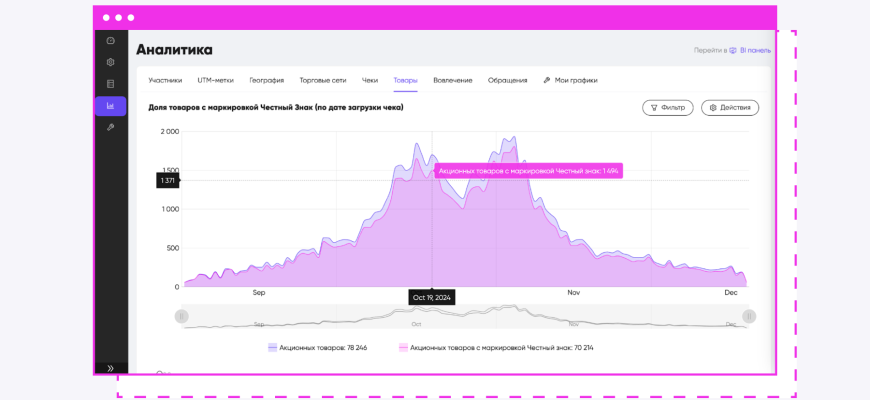Click the right range slider handle

[x=749, y=316]
